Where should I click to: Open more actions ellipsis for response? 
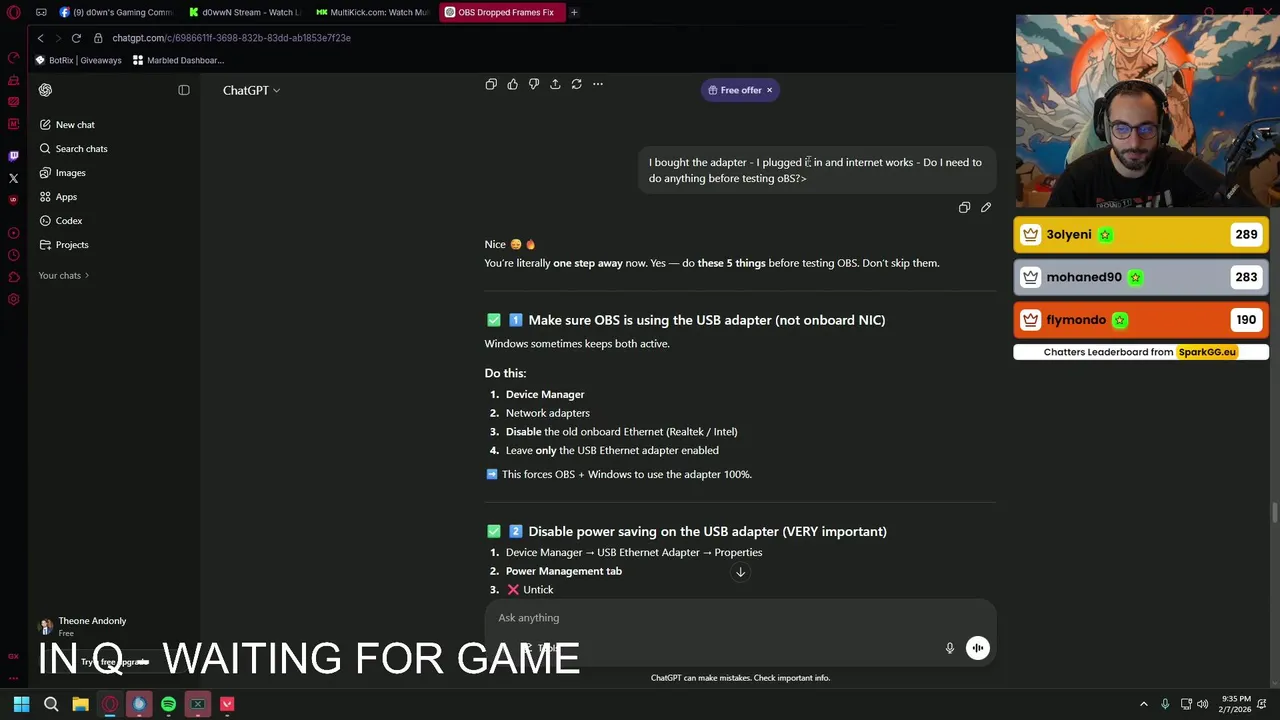[x=598, y=84]
